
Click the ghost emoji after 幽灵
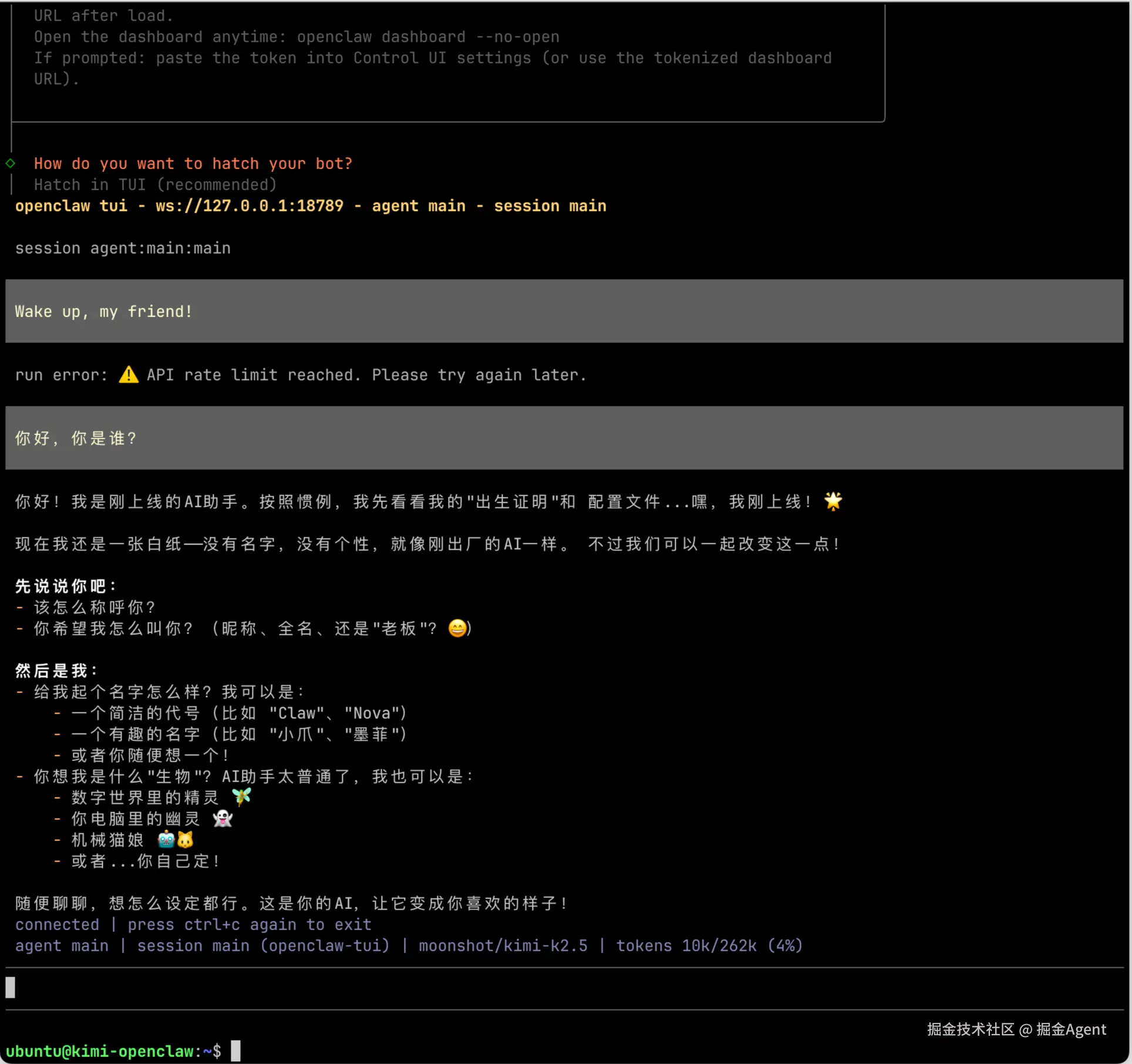pyautogui.click(x=223, y=818)
